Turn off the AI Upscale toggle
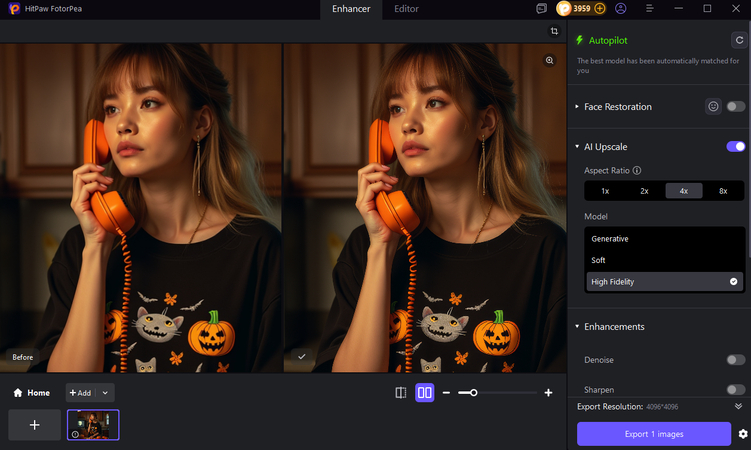The width and height of the screenshot is (751, 450). click(736, 146)
